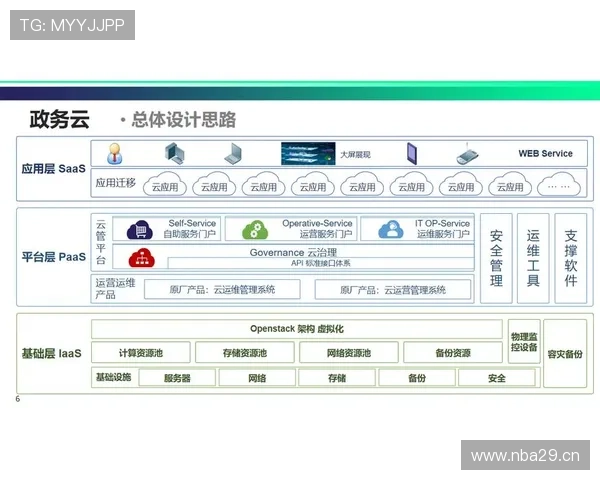Select the 总体设计思路 heading
600x480 pixels.
point(184,119)
